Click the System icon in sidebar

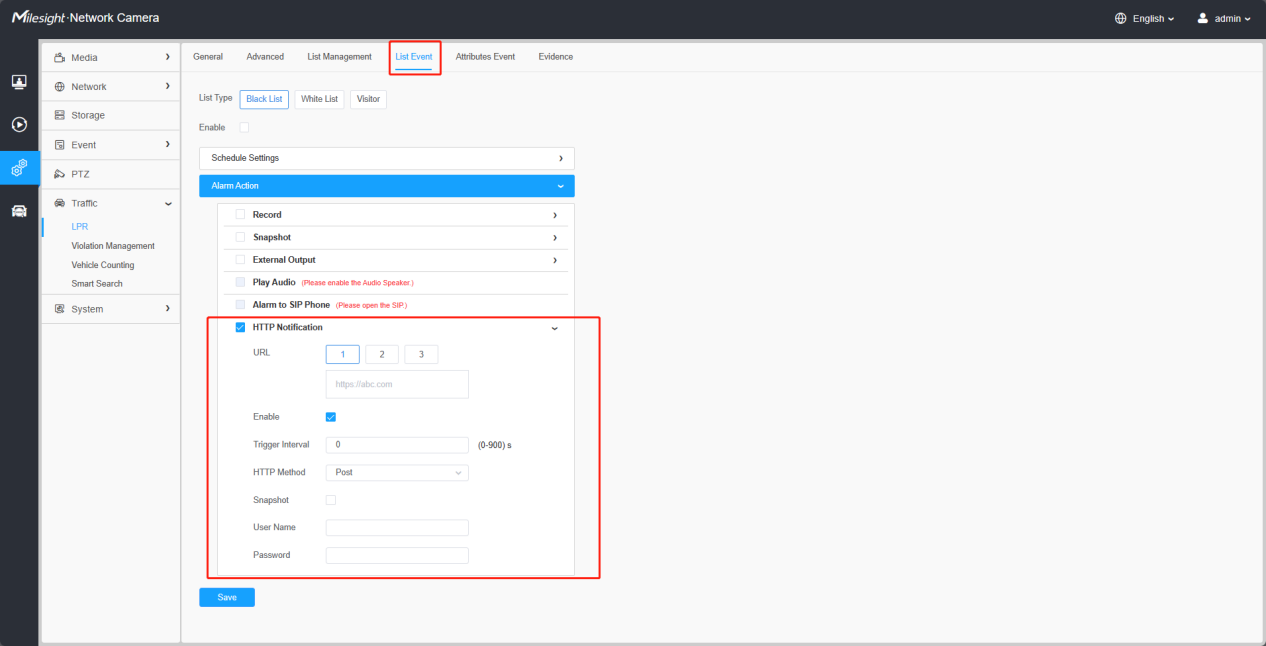(x=60, y=309)
